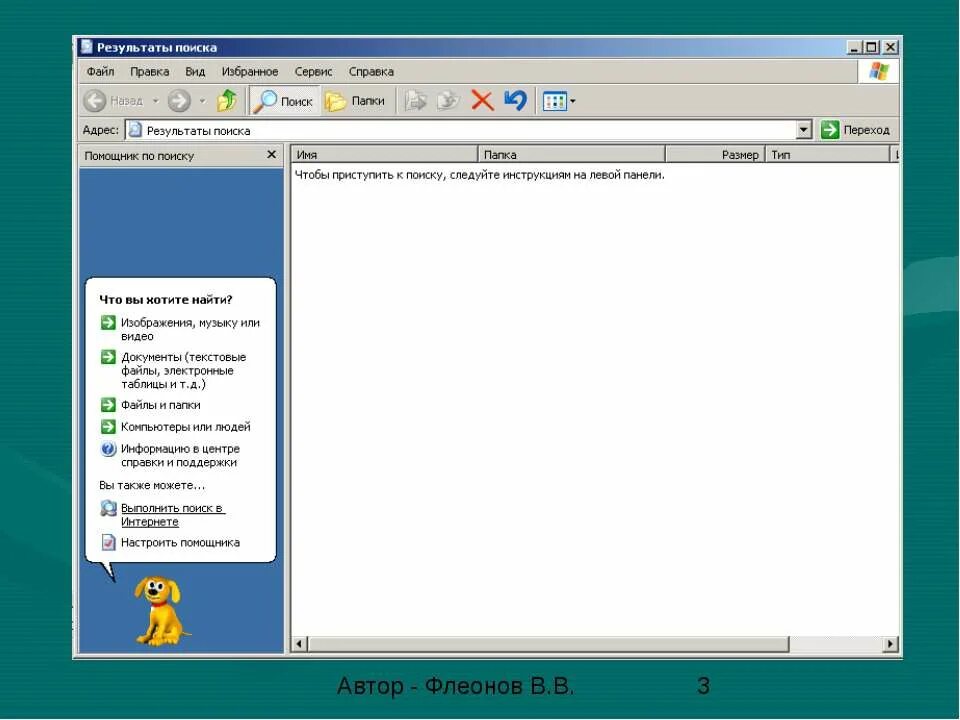Click the Вверх (Up folder) icon

pos(227,100)
